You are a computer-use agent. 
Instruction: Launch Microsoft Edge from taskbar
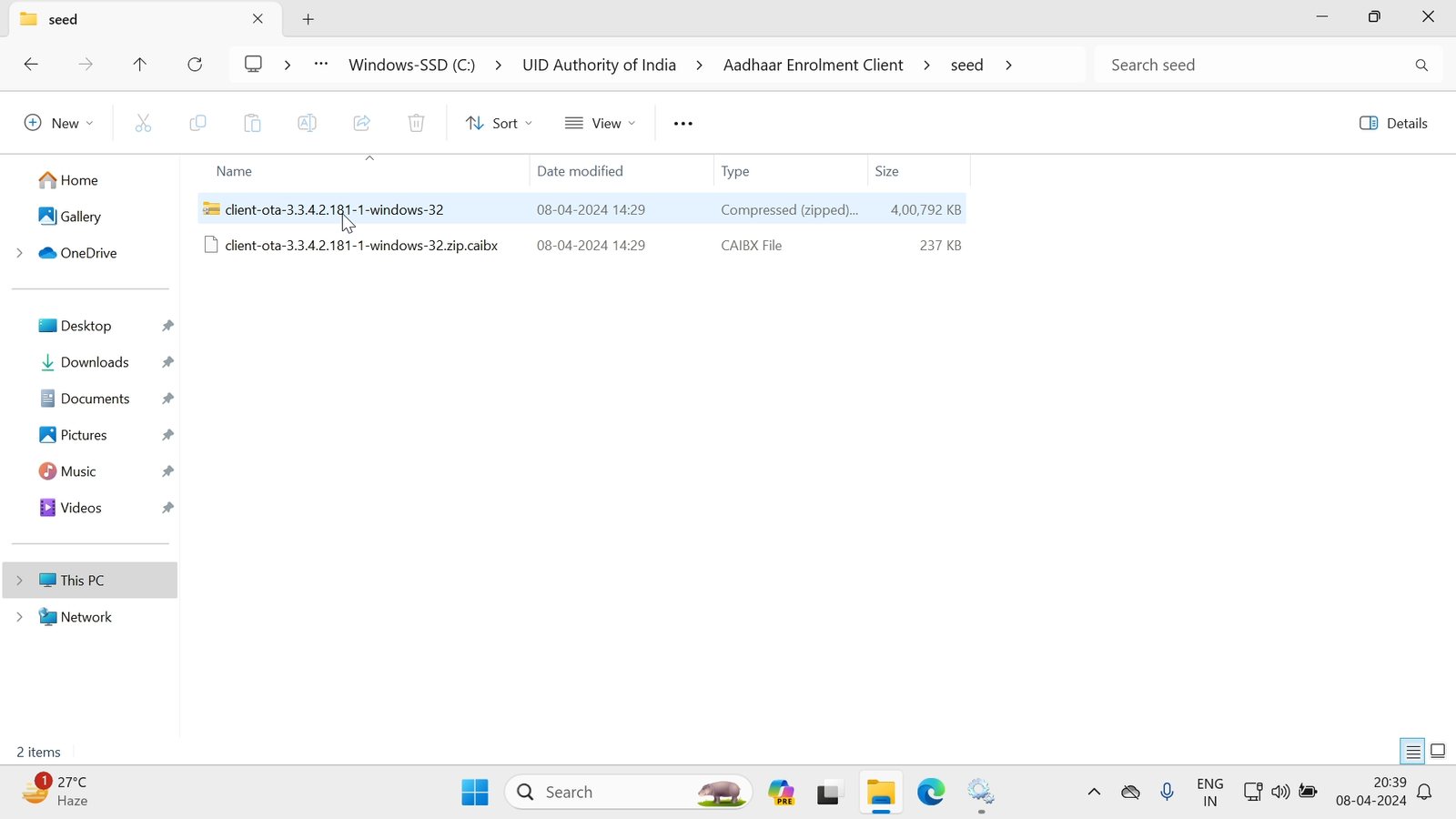931,793
